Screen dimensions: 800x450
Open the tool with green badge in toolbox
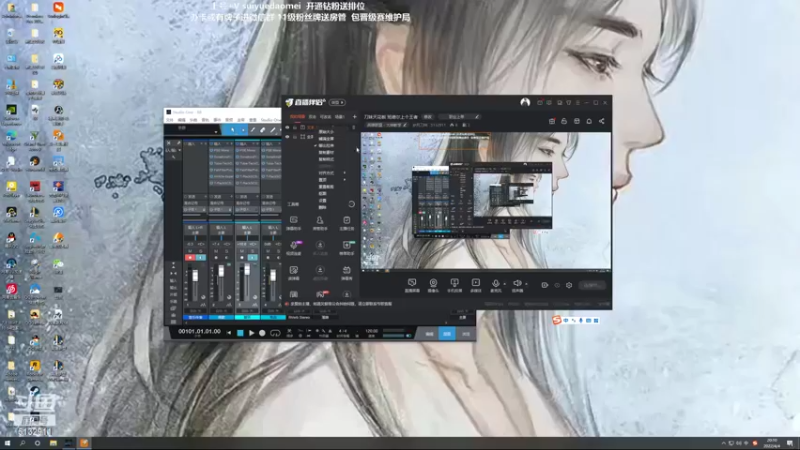(x=346, y=247)
